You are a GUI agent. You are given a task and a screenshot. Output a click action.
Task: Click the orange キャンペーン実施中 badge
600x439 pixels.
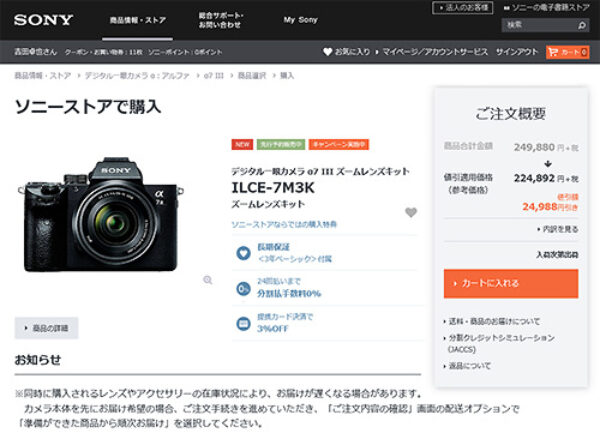(x=339, y=144)
